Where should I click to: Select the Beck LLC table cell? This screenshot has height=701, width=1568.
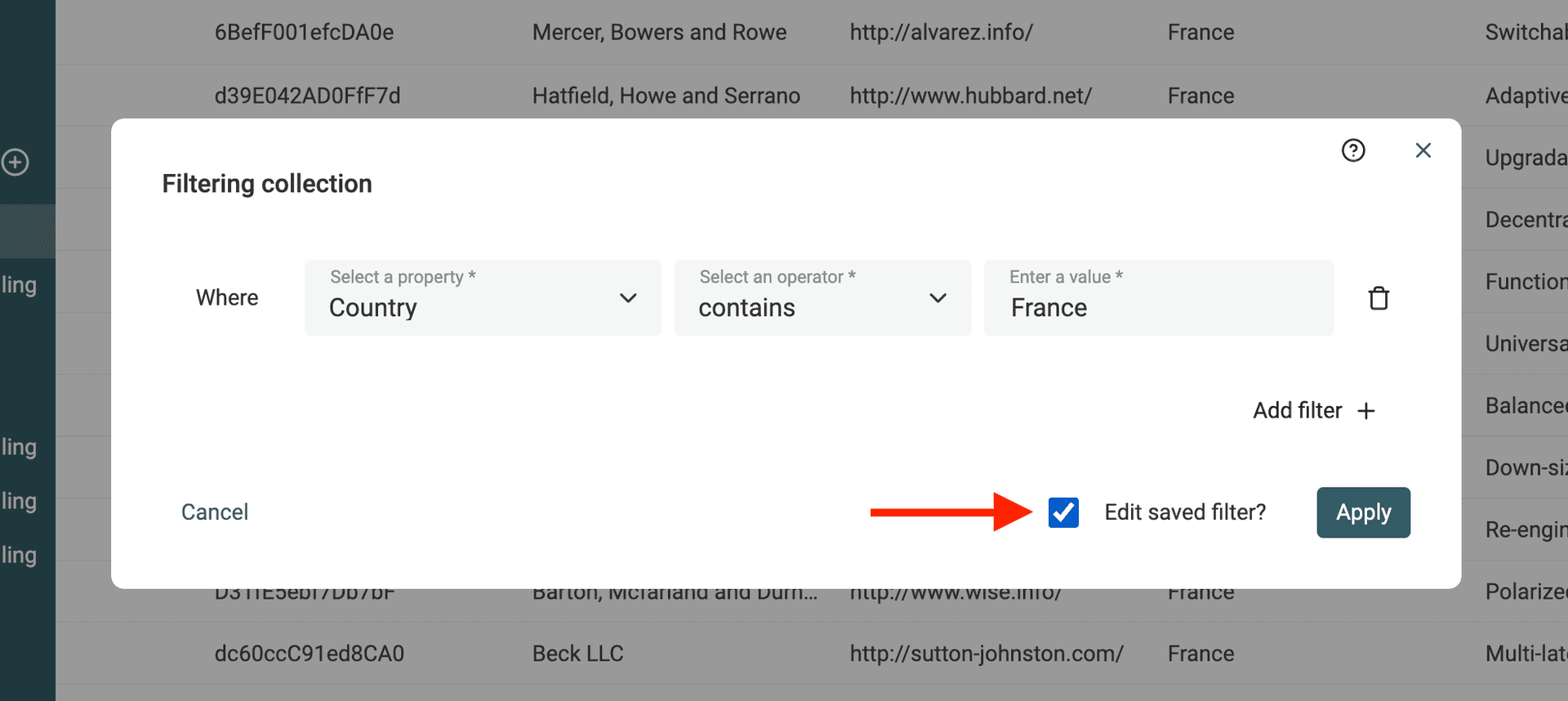577,654
